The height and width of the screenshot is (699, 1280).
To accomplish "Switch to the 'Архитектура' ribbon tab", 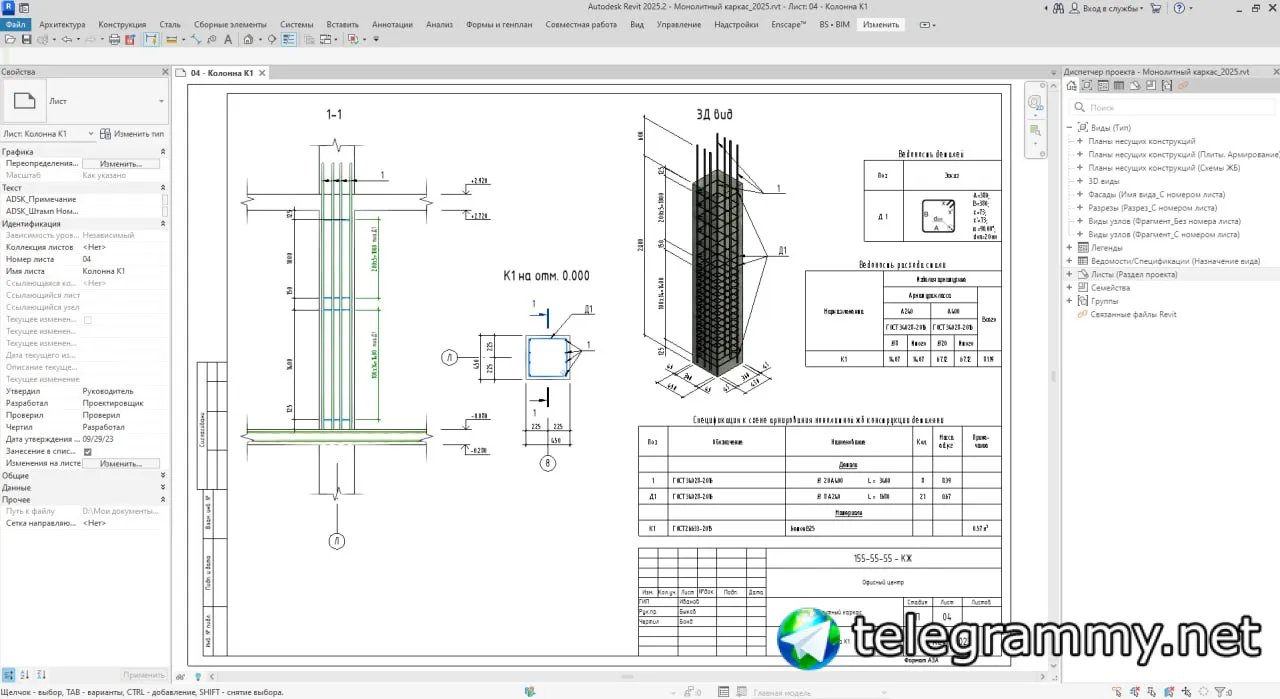I will pos(62,24).
